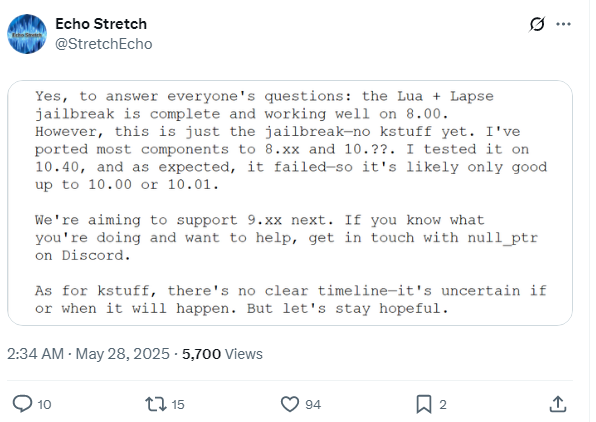The height and width of the screenshot is (422, 596).
Task: Click the 5,700 Views count
Action: (x=222, y=354)
